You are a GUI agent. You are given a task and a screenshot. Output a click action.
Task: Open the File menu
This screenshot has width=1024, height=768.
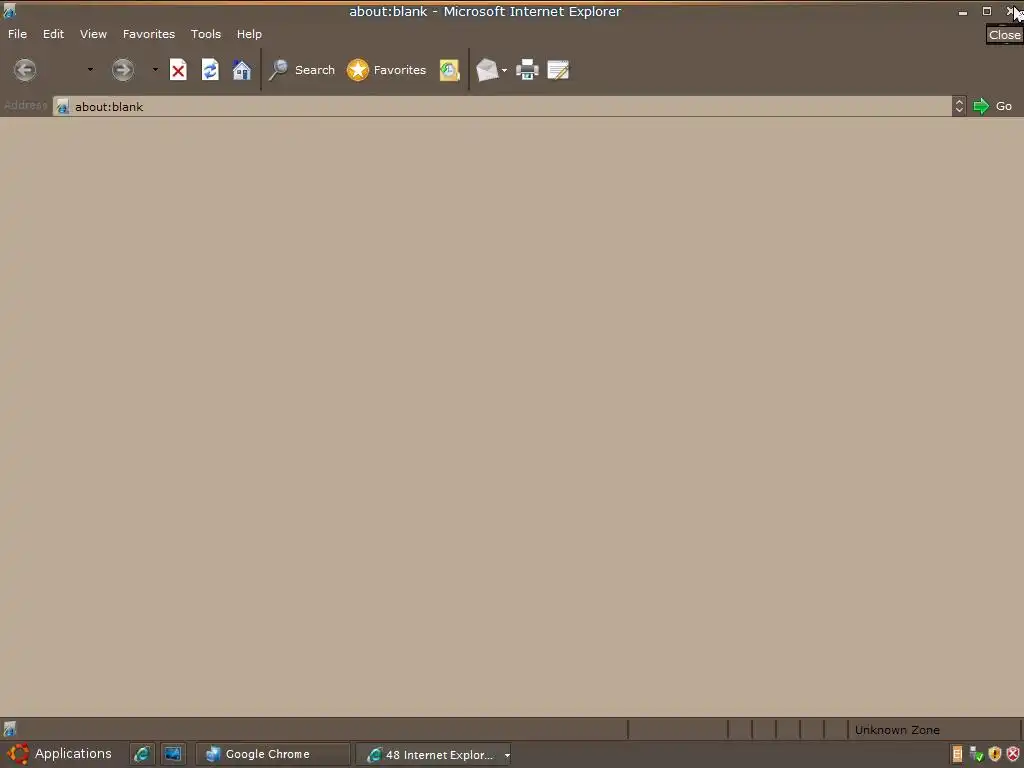(x=18, y=34)
